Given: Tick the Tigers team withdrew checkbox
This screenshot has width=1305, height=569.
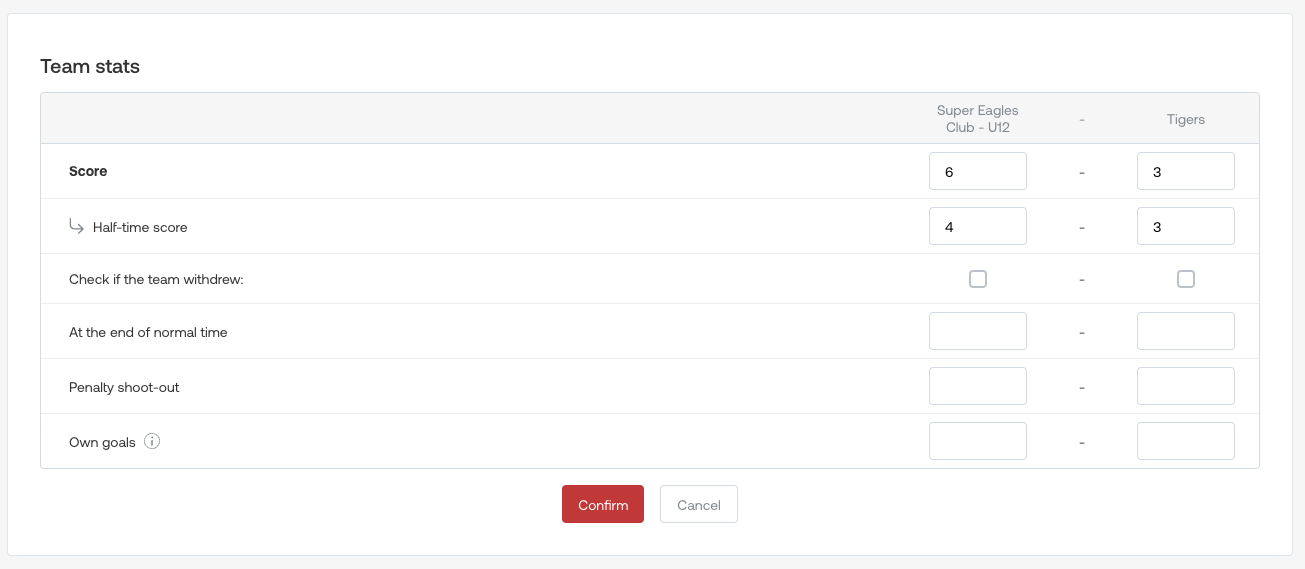Looking at the screenshot, I should [1186, 279].
